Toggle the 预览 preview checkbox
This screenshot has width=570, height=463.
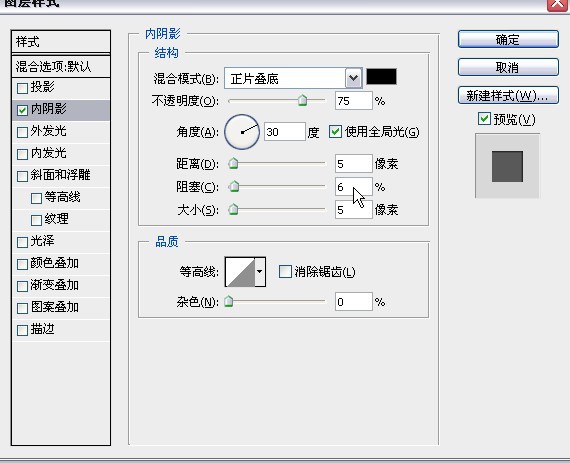point(484,119)
